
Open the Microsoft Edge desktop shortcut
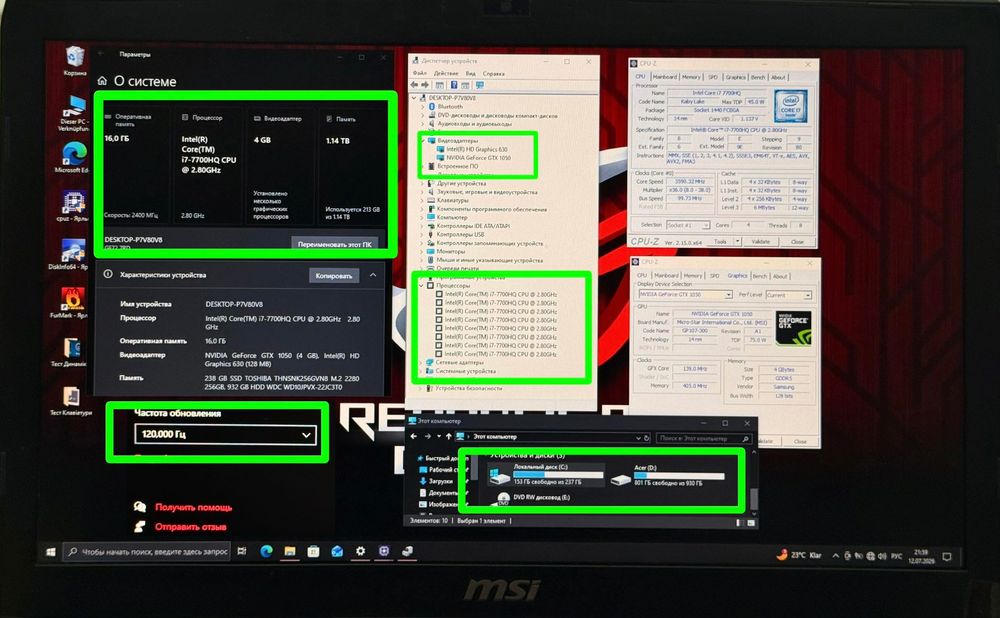pos(73,156)
